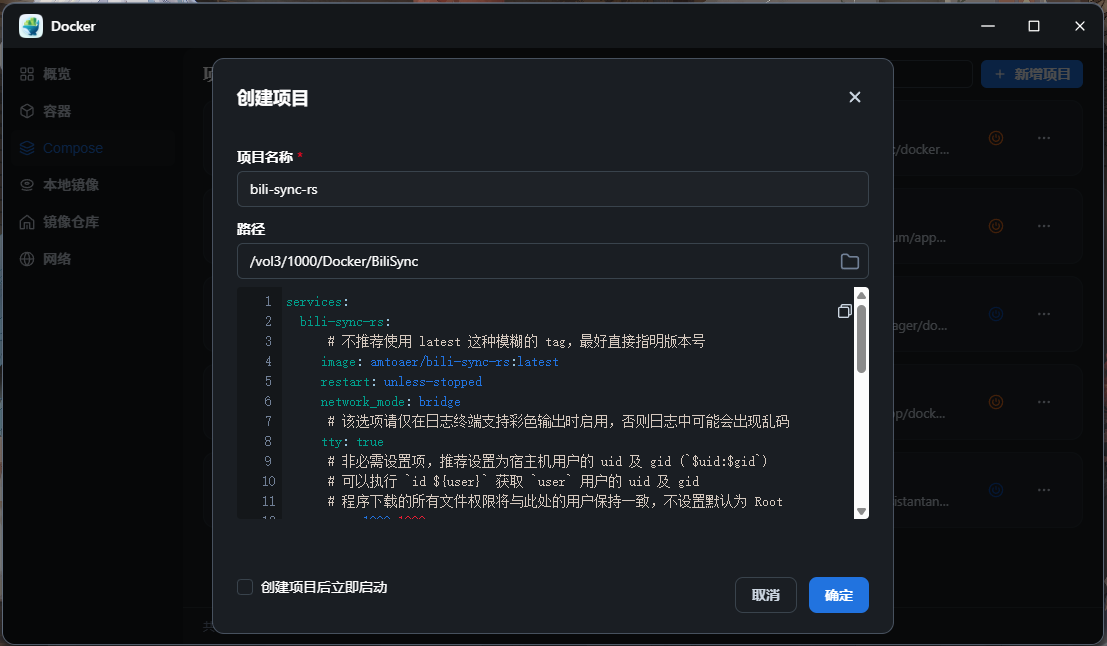Viewport: 1107px width, 646px height.
Task: Open 概览 in the sidebar
Action: pos(92,74)
